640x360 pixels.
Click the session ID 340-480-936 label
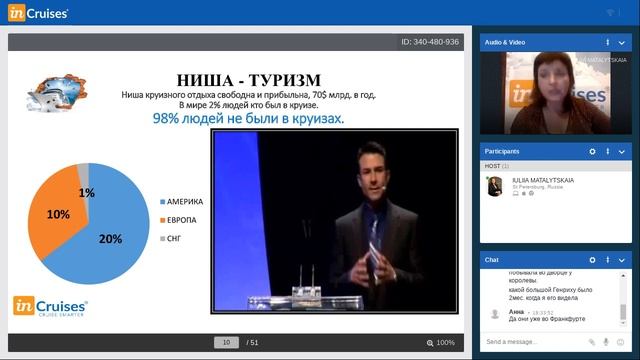[x=430, y=42]
